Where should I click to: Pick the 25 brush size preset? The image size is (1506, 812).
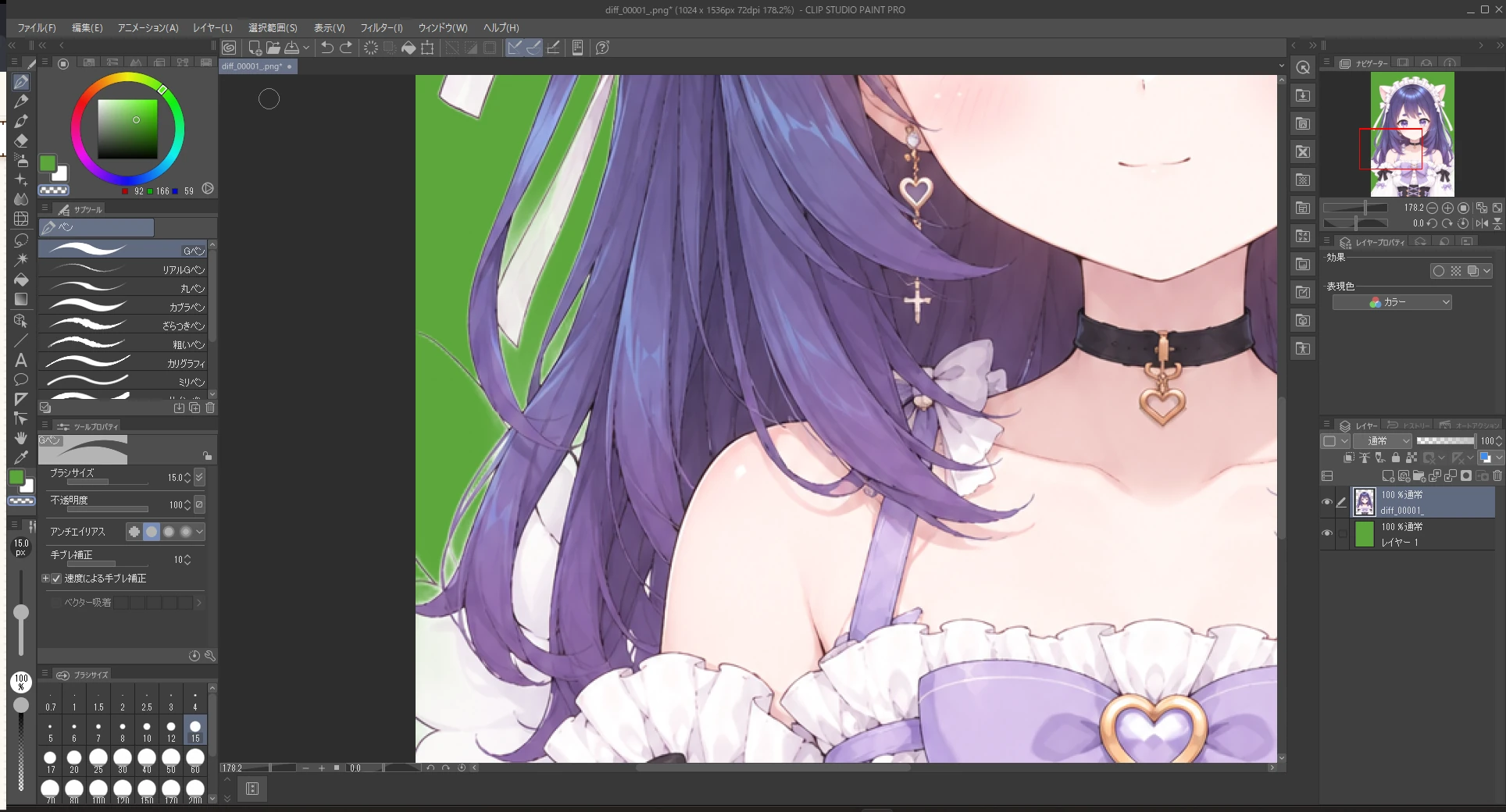[x=98, y=761]
